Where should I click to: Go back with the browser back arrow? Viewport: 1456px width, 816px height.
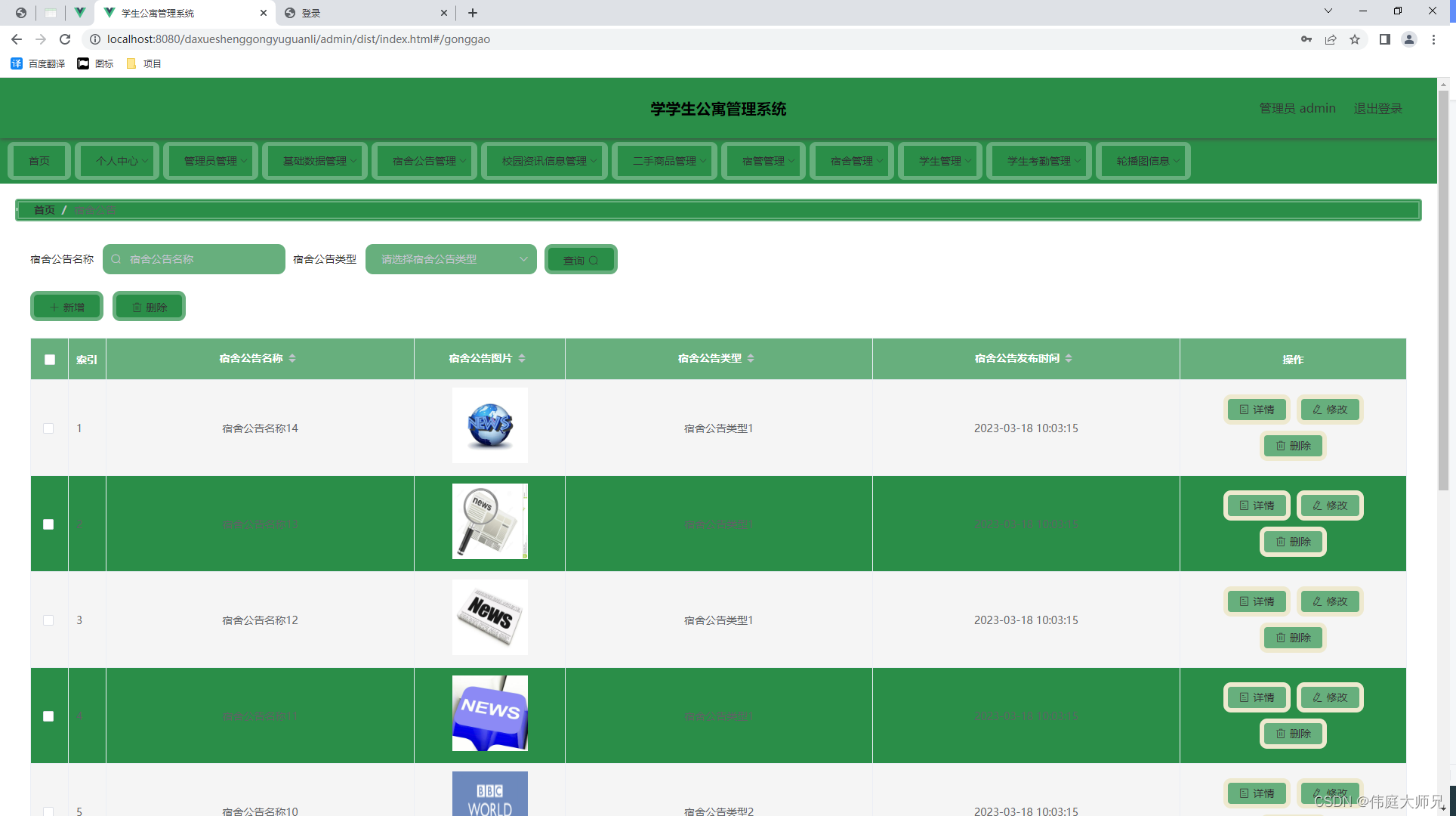click(x=17, y=39)
